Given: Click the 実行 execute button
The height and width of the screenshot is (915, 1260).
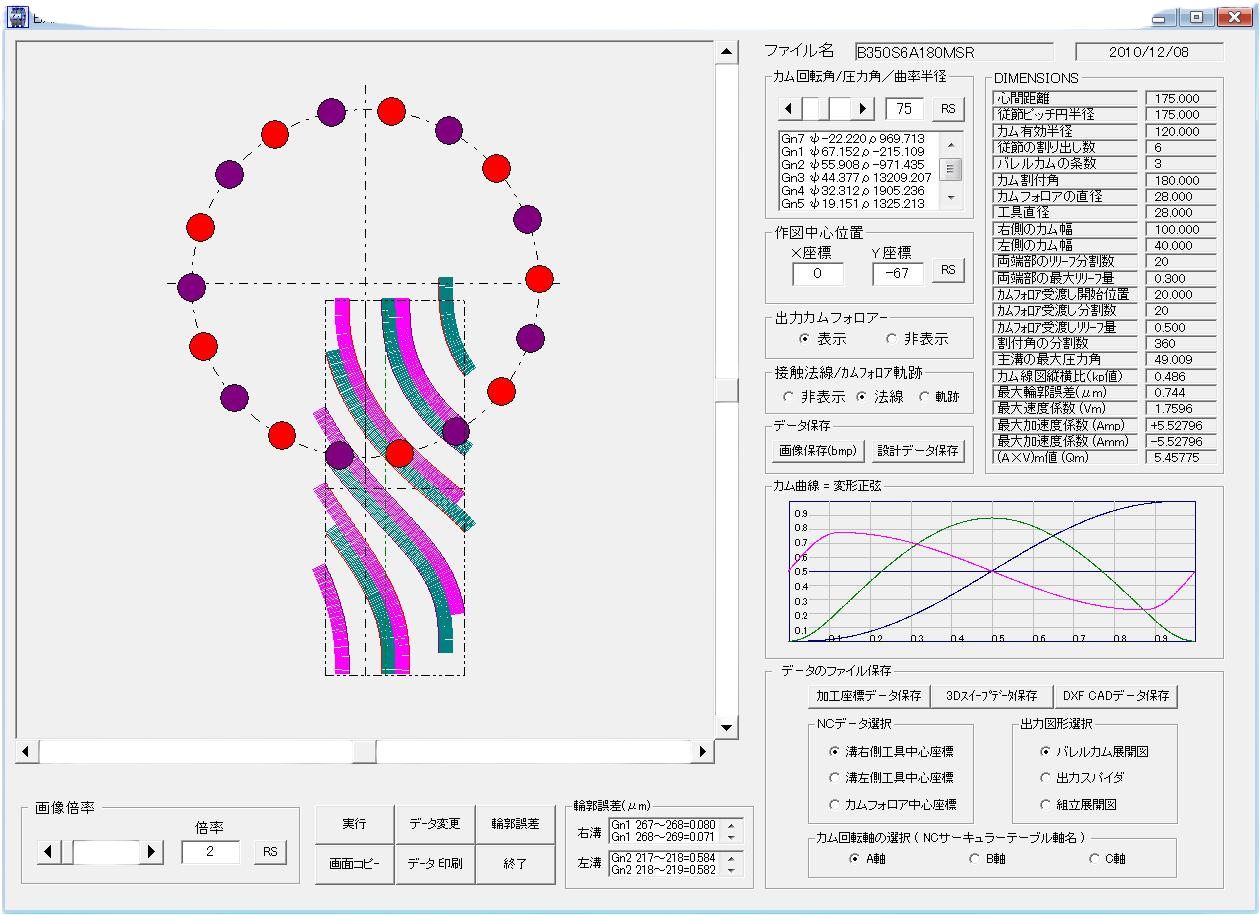Looking at the screenshot, I should coord(354,824).
